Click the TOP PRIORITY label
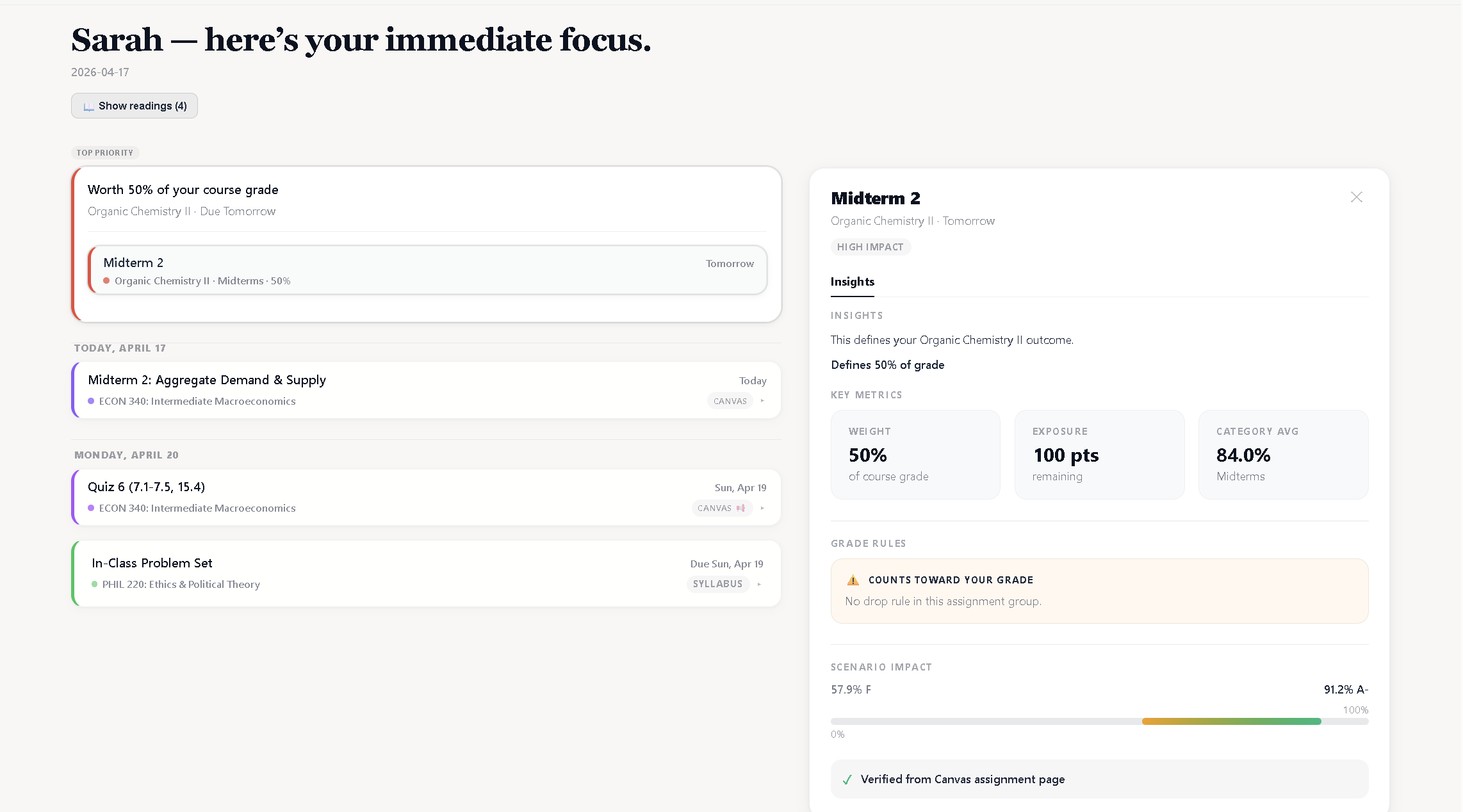 105,153
